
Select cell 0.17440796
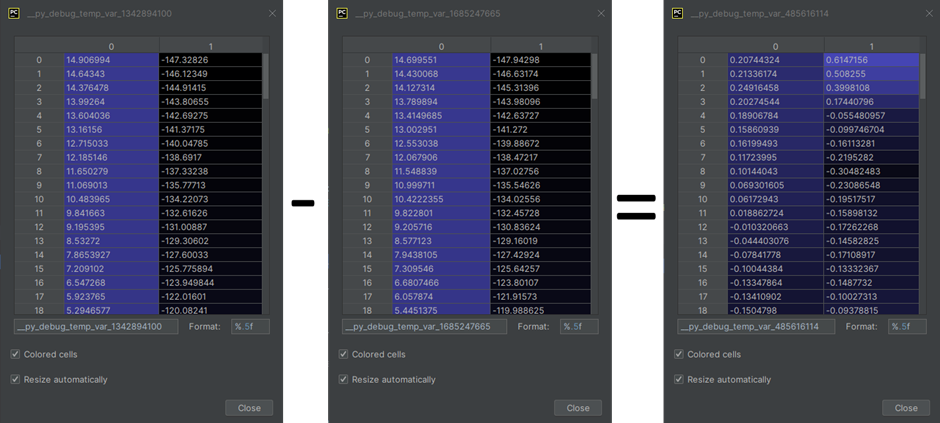click(x=871, y=102)
